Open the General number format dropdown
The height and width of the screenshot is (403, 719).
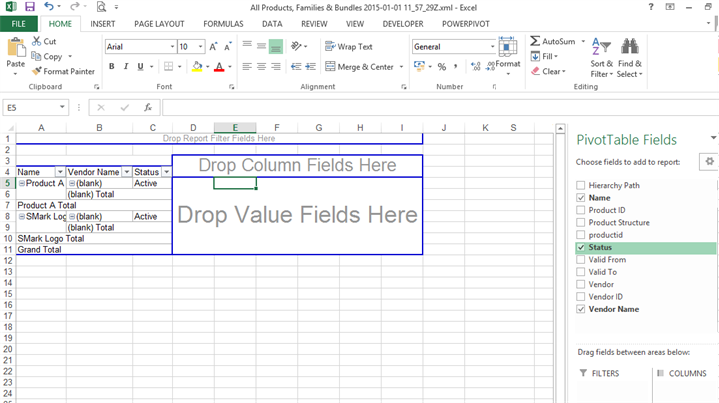(492, 47)
